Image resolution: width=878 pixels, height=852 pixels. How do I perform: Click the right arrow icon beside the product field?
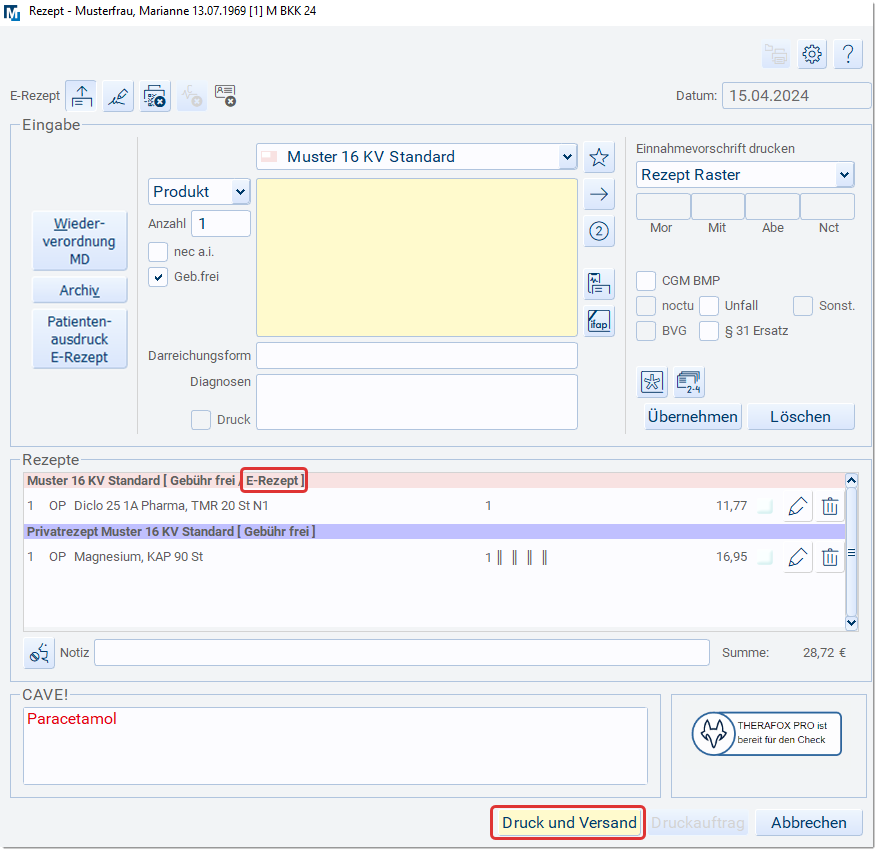[x=599, y=194]
